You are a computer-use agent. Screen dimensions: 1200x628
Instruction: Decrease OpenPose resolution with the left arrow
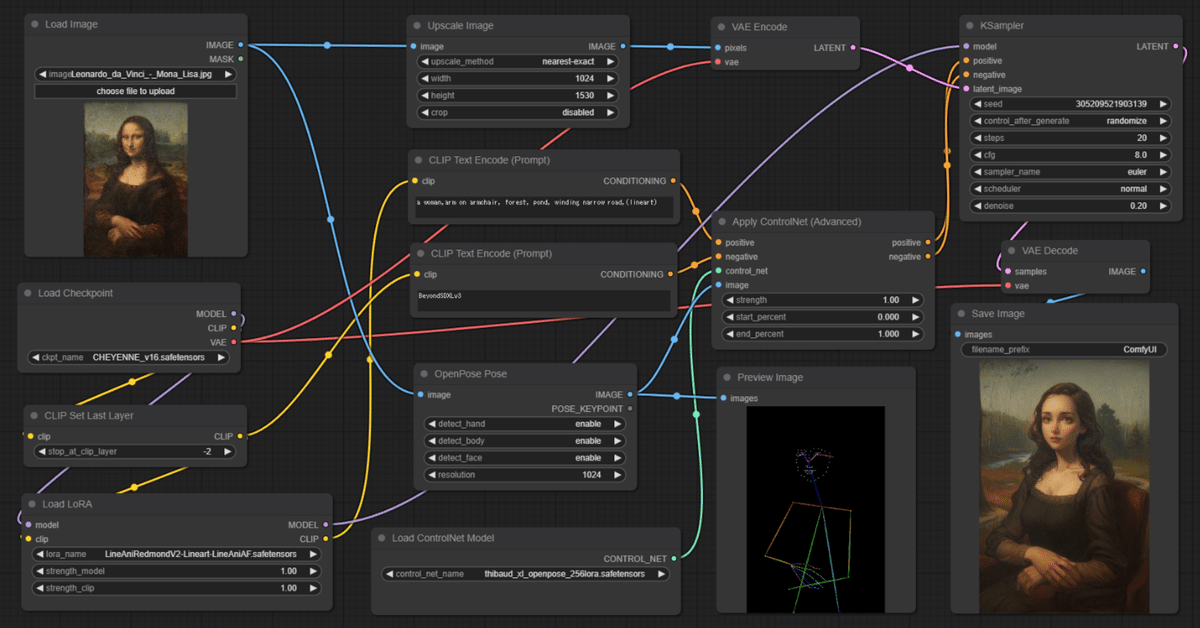coord(432,475)
